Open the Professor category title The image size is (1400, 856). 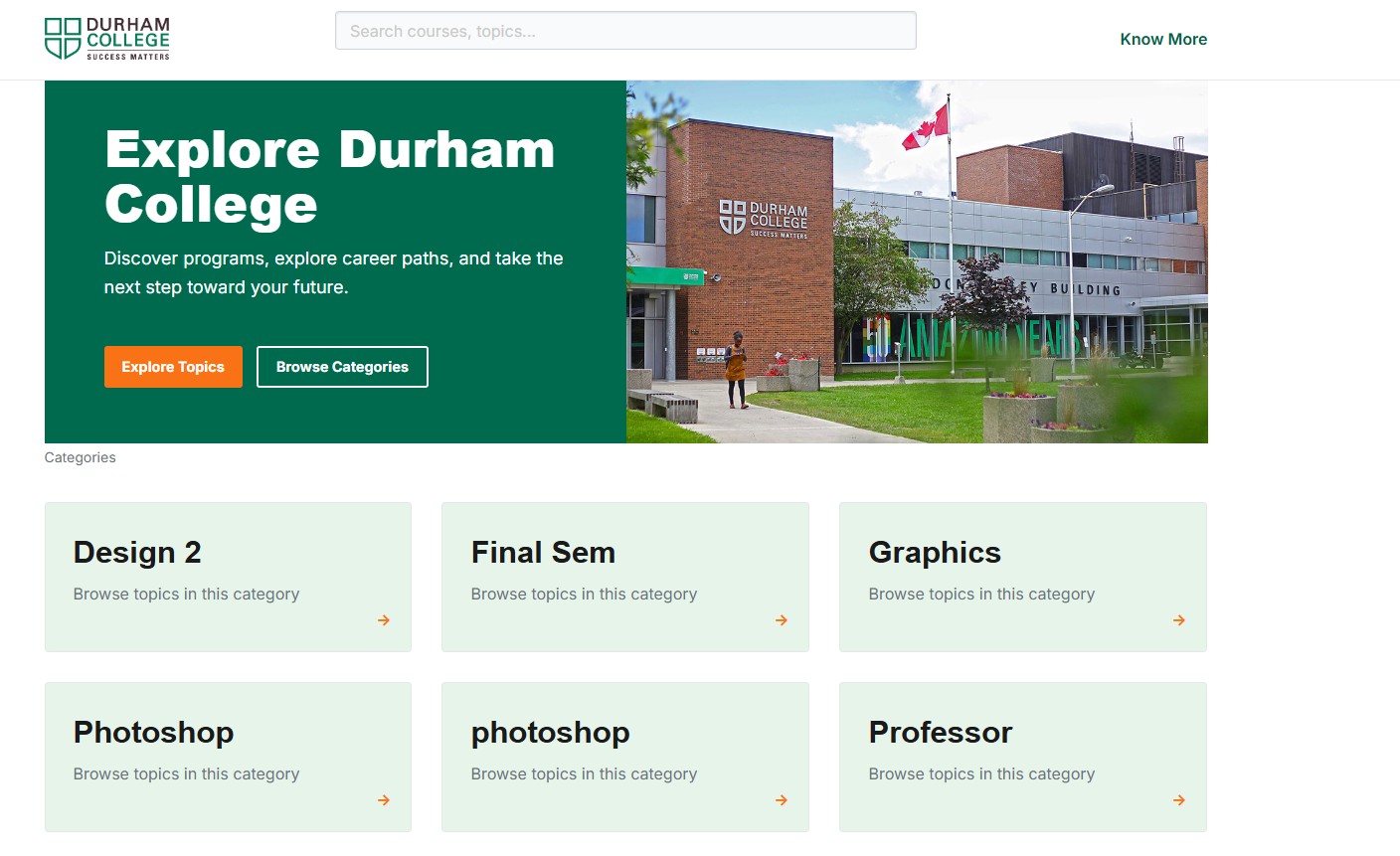pyautogui.click(x=941, y=733)
